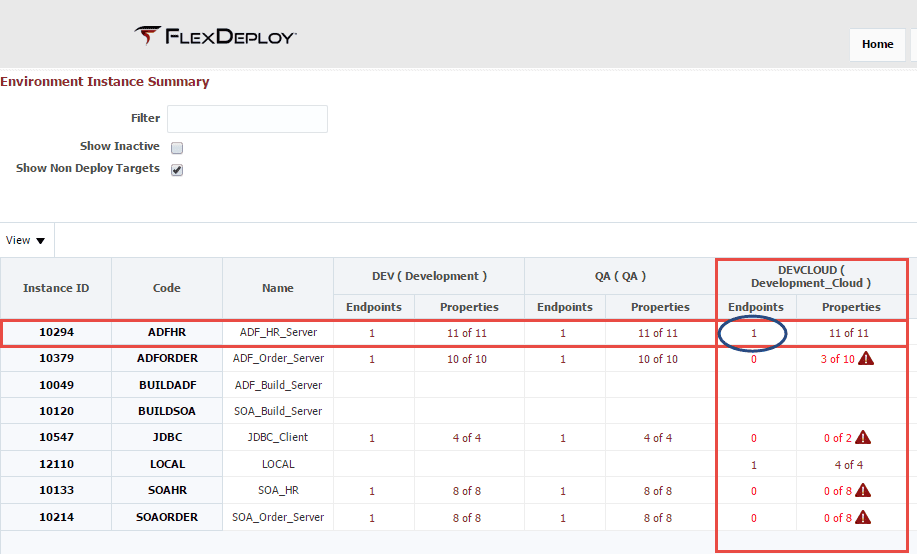Open ADFORDER DEVCLOUD properties 3 of 10

(837, 359)
